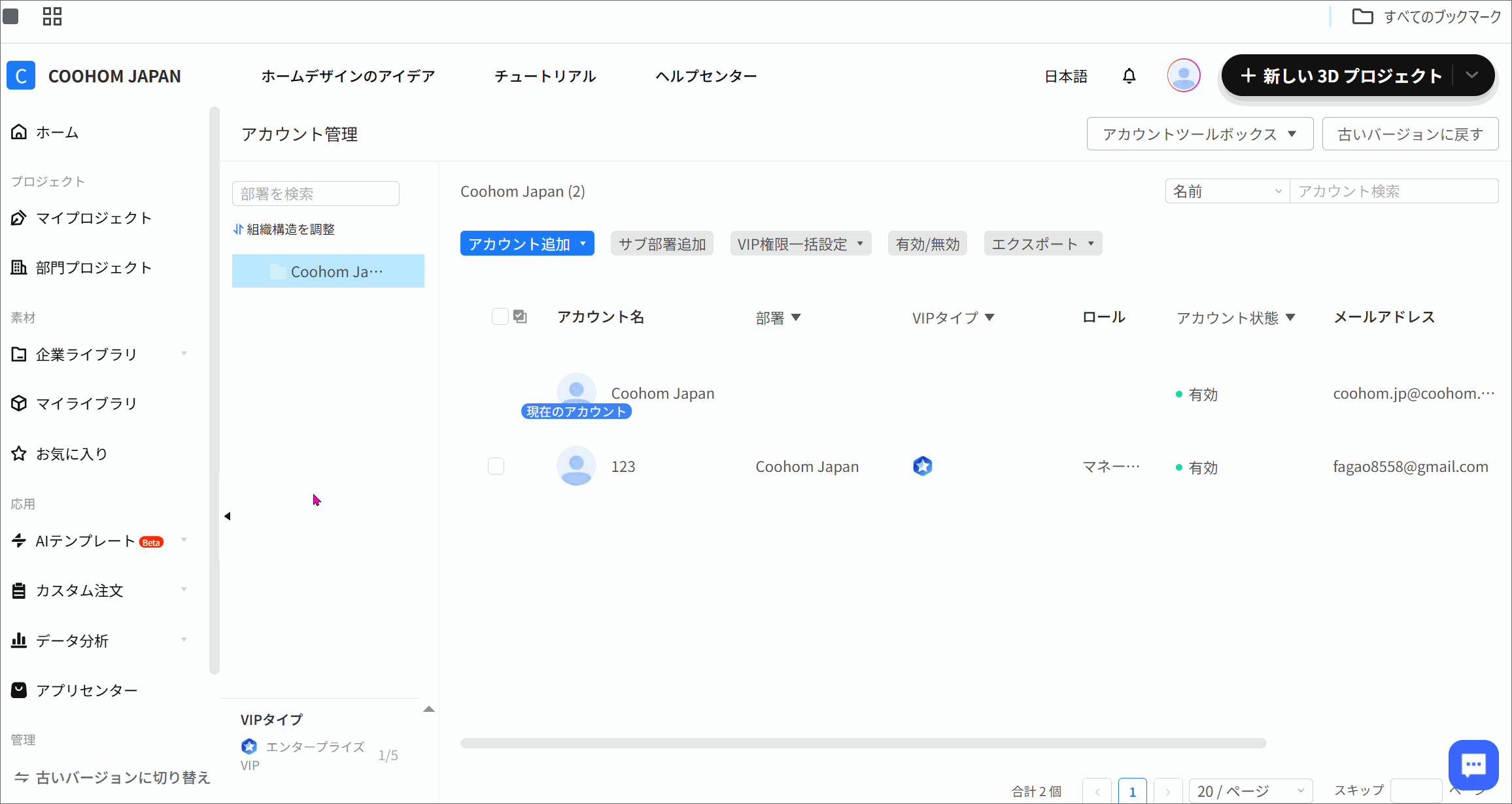This screenshot has height=804, width=1512.
Task: Open the アカウント状態 column filter
Action: coord(1290,318)
